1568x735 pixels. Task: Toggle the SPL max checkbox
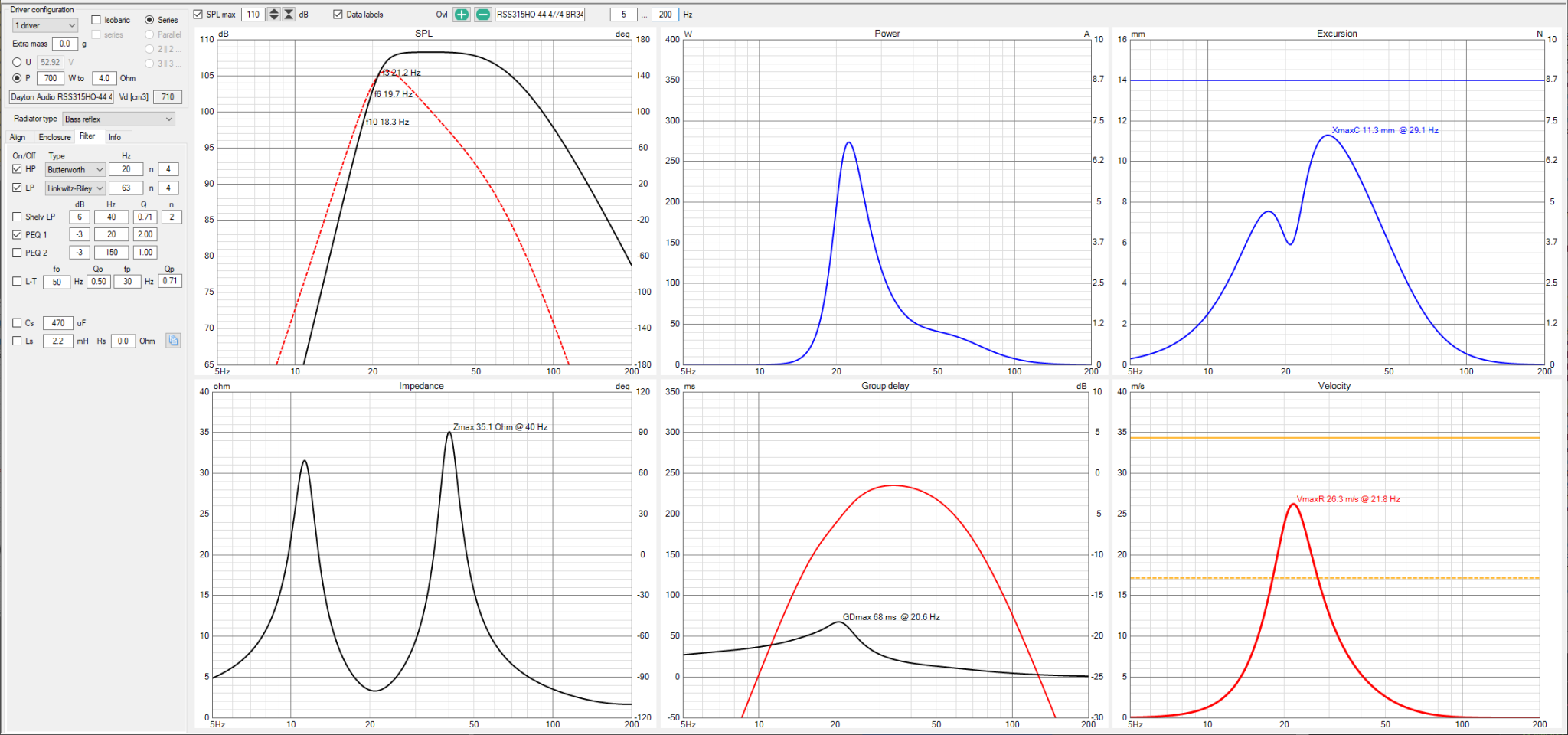pos(198,15)
